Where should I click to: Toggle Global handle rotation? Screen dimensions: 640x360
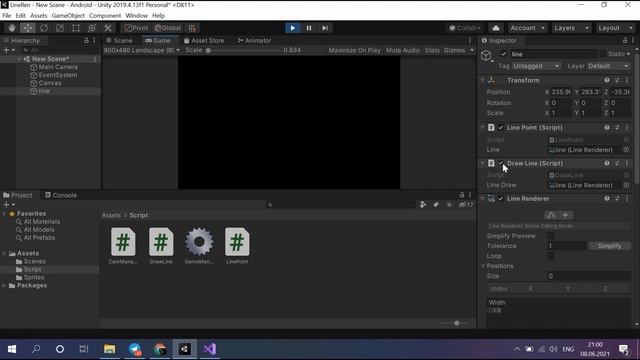coord(168,28)
